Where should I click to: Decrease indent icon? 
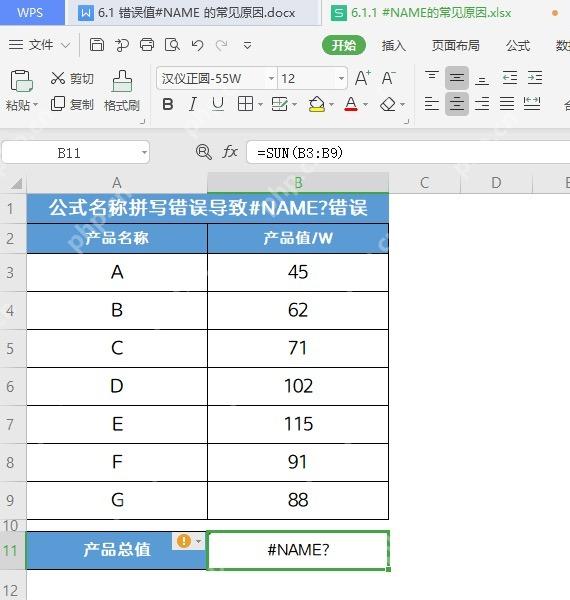click(510, 78)
